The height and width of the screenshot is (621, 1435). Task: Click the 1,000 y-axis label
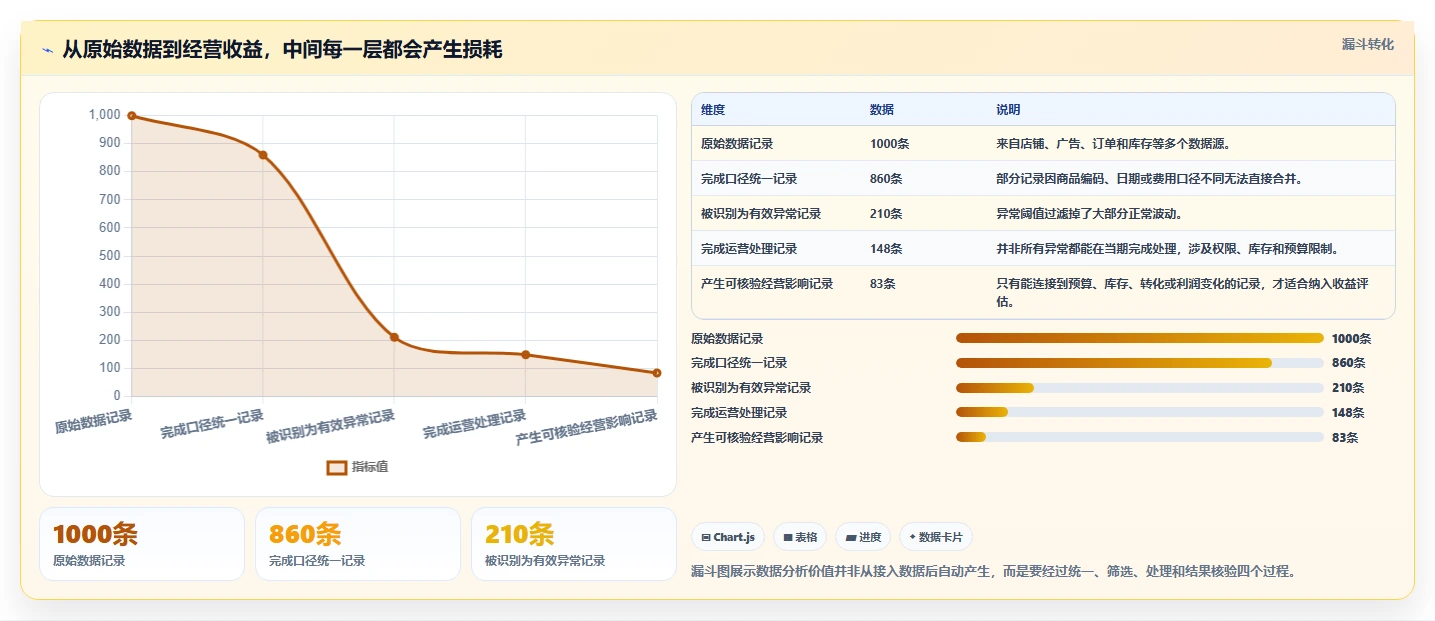point(105,115)
